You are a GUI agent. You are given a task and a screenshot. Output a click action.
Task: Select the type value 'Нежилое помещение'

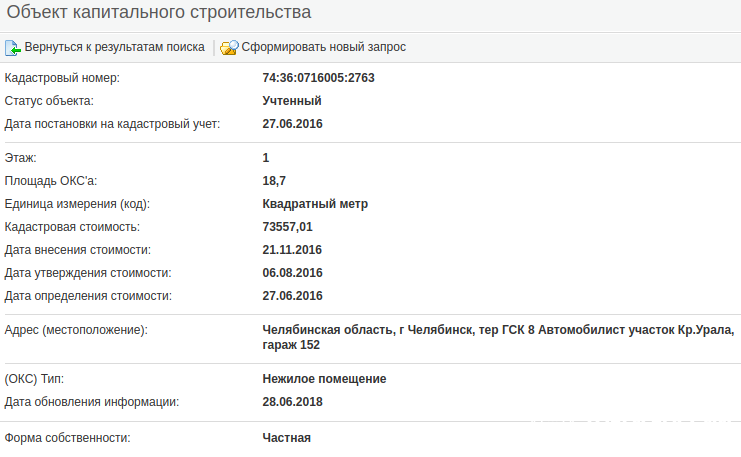tap(324, 379)
